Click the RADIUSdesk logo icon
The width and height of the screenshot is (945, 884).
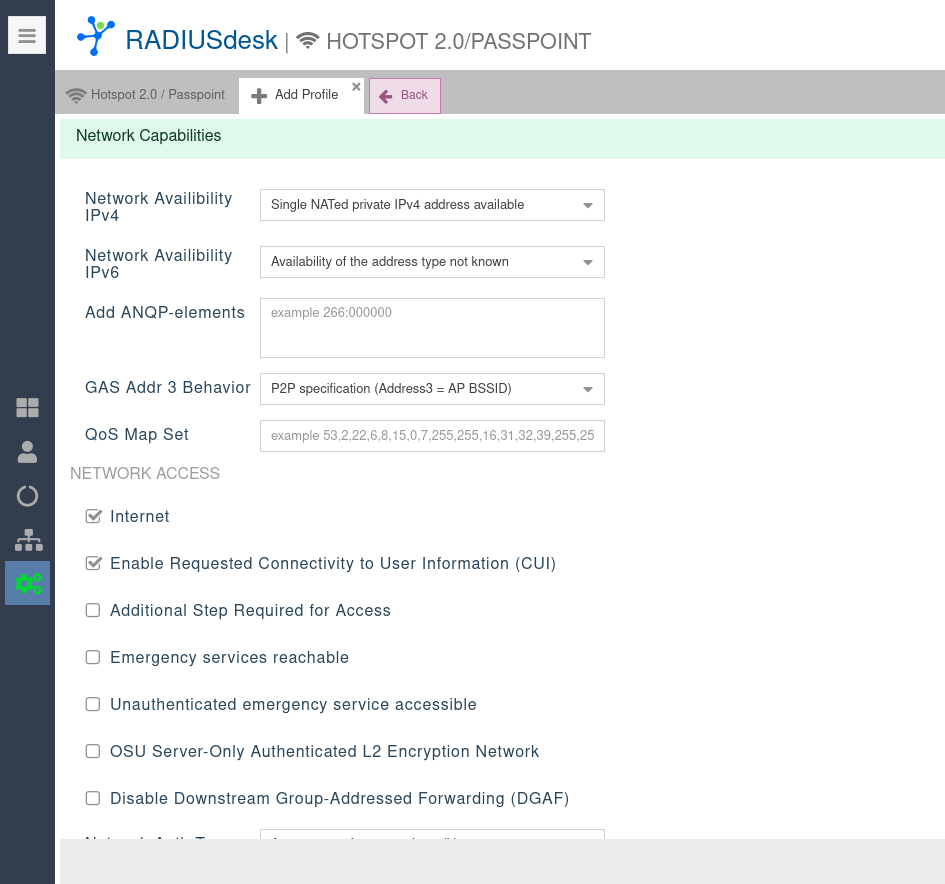tap(96, 36)
